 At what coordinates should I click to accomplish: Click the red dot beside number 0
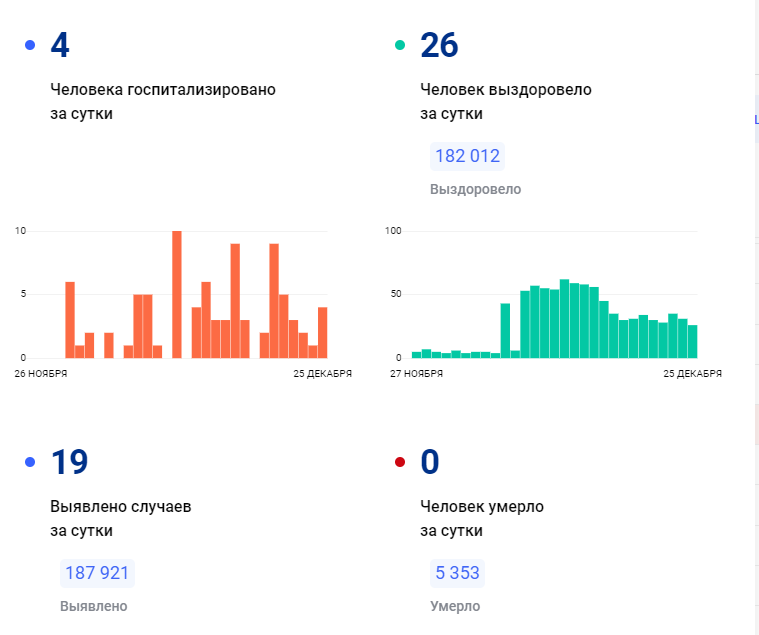point(400,461)
